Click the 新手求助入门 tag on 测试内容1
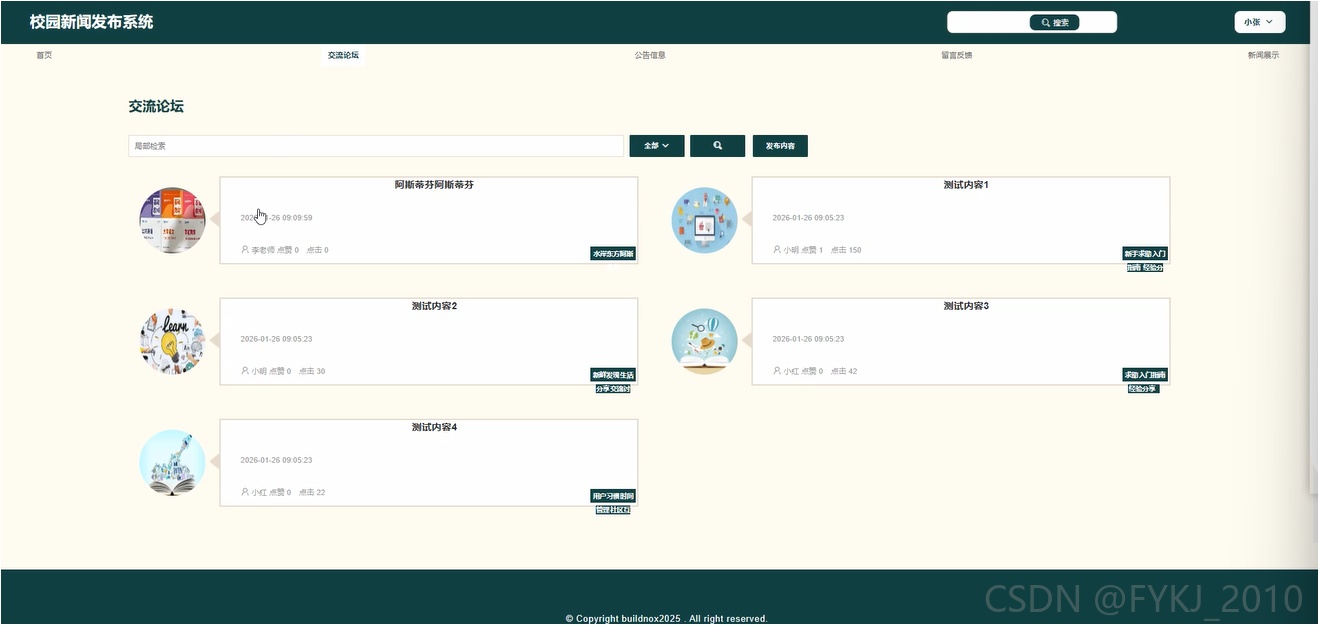 [x=1145, y=254]
